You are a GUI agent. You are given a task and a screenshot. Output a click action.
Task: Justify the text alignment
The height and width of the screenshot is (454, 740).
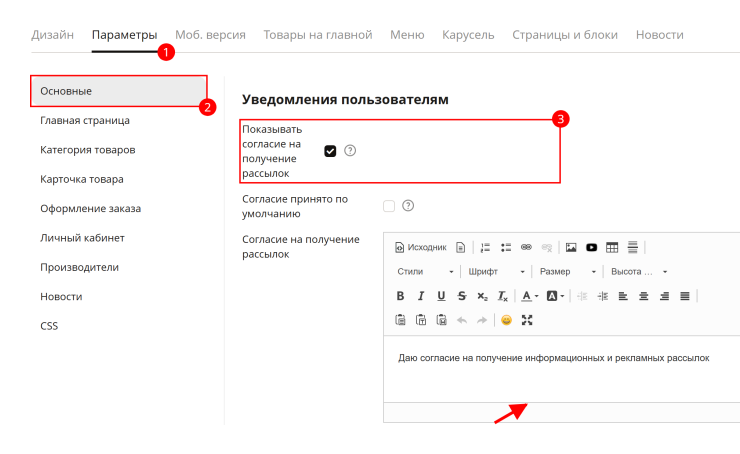(x=685, y=296)
